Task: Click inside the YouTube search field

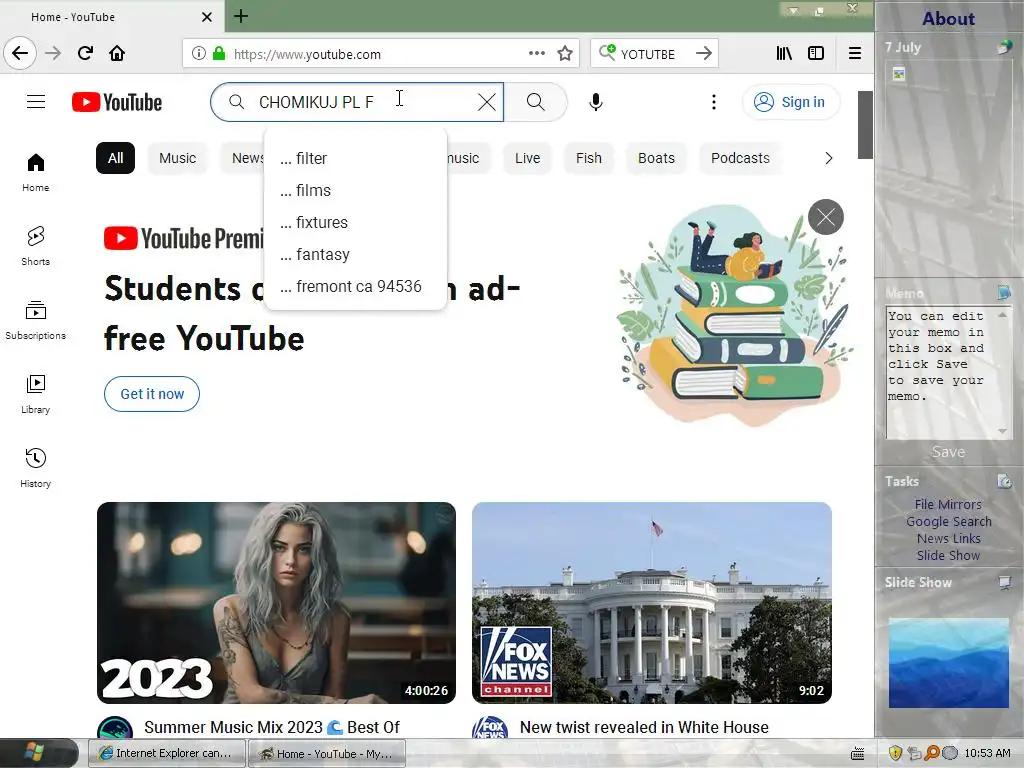Action: pos(357,102)
